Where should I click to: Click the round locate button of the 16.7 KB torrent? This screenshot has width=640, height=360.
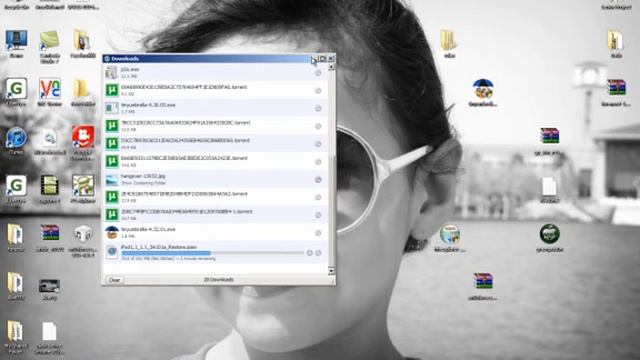[318, 215]
